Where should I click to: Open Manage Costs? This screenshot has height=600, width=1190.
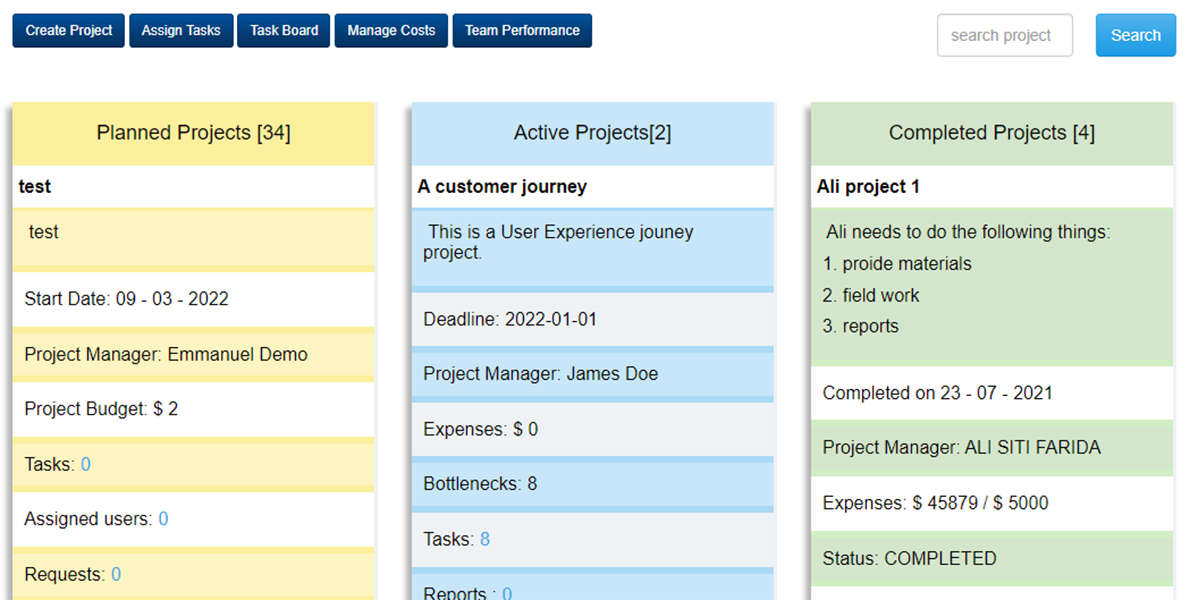coord(390,30)
